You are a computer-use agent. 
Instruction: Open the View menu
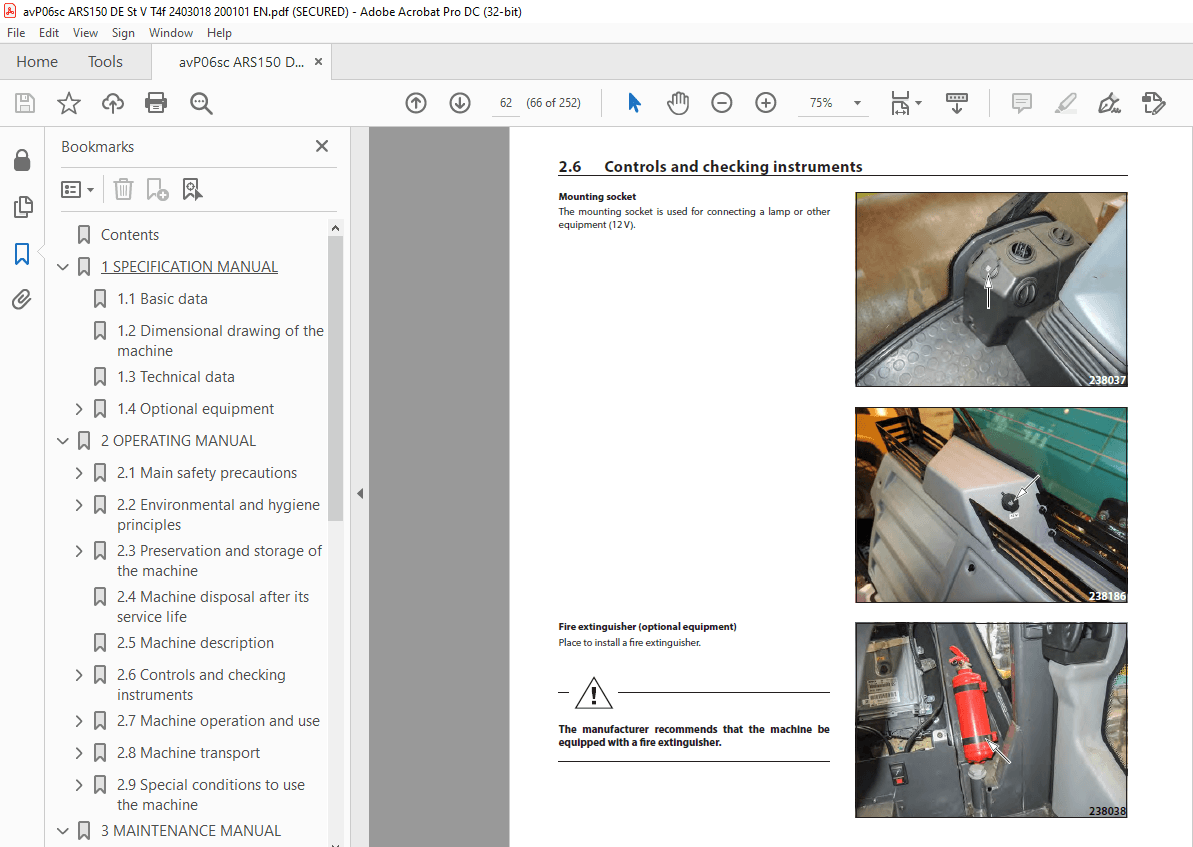click(85, 32)
